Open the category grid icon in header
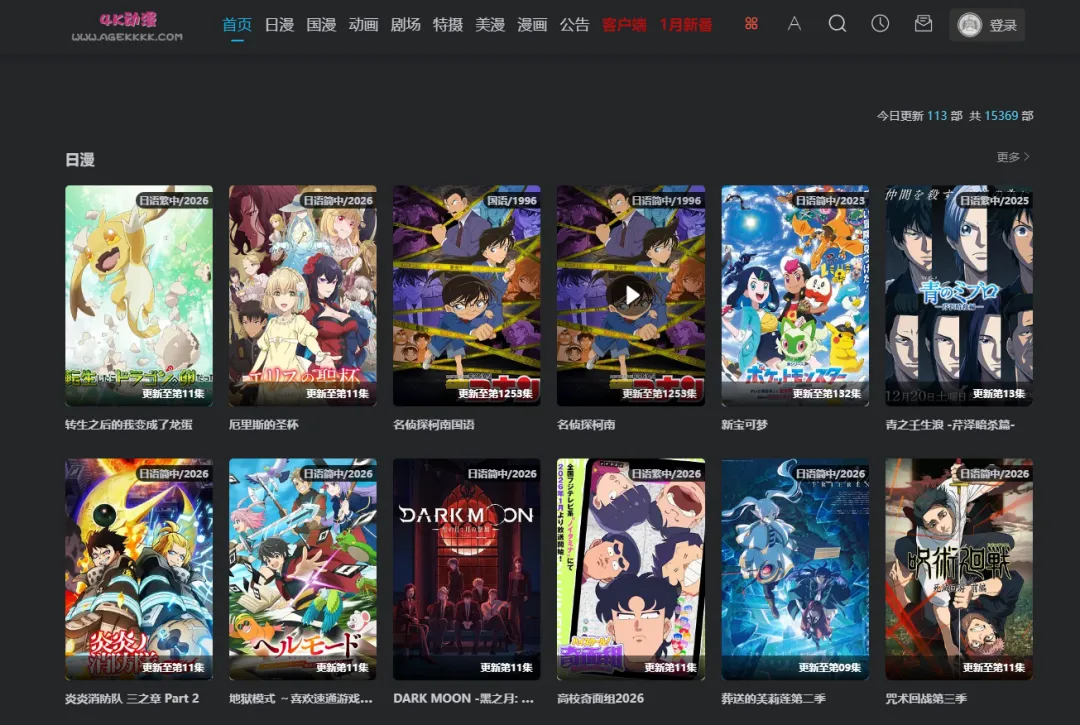 tap(751, 24)
